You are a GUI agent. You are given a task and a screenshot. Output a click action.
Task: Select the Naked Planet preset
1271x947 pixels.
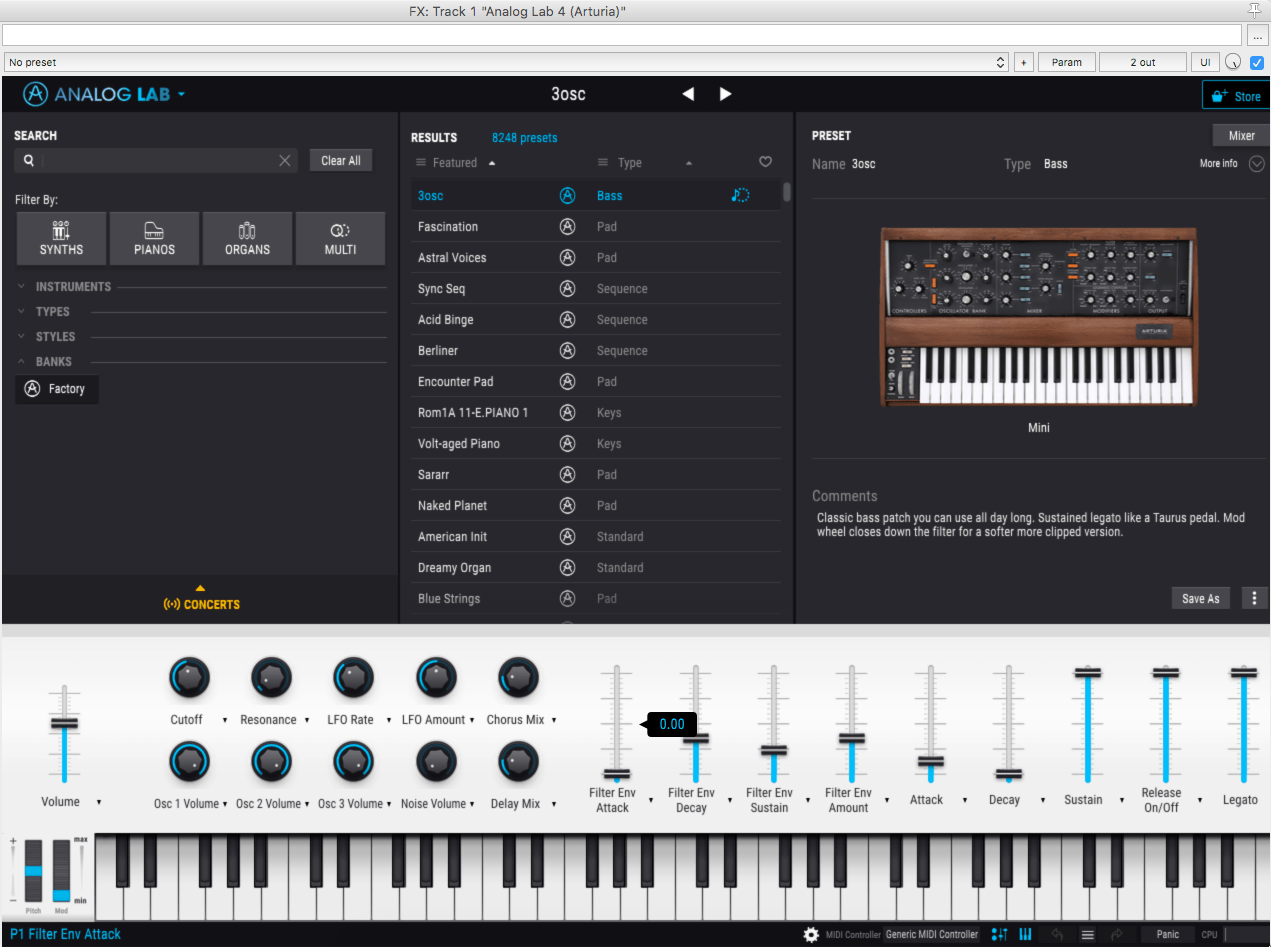(453, 506)
